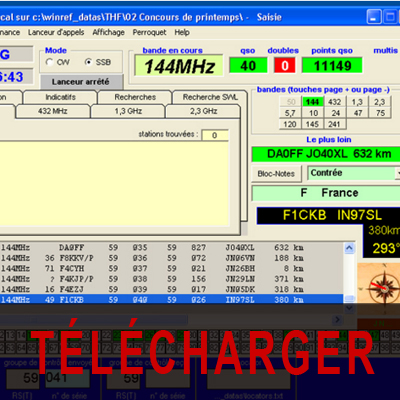The image size is (400, 400).
Task: Select the F1CKB log row
Action: click(171, 300)
